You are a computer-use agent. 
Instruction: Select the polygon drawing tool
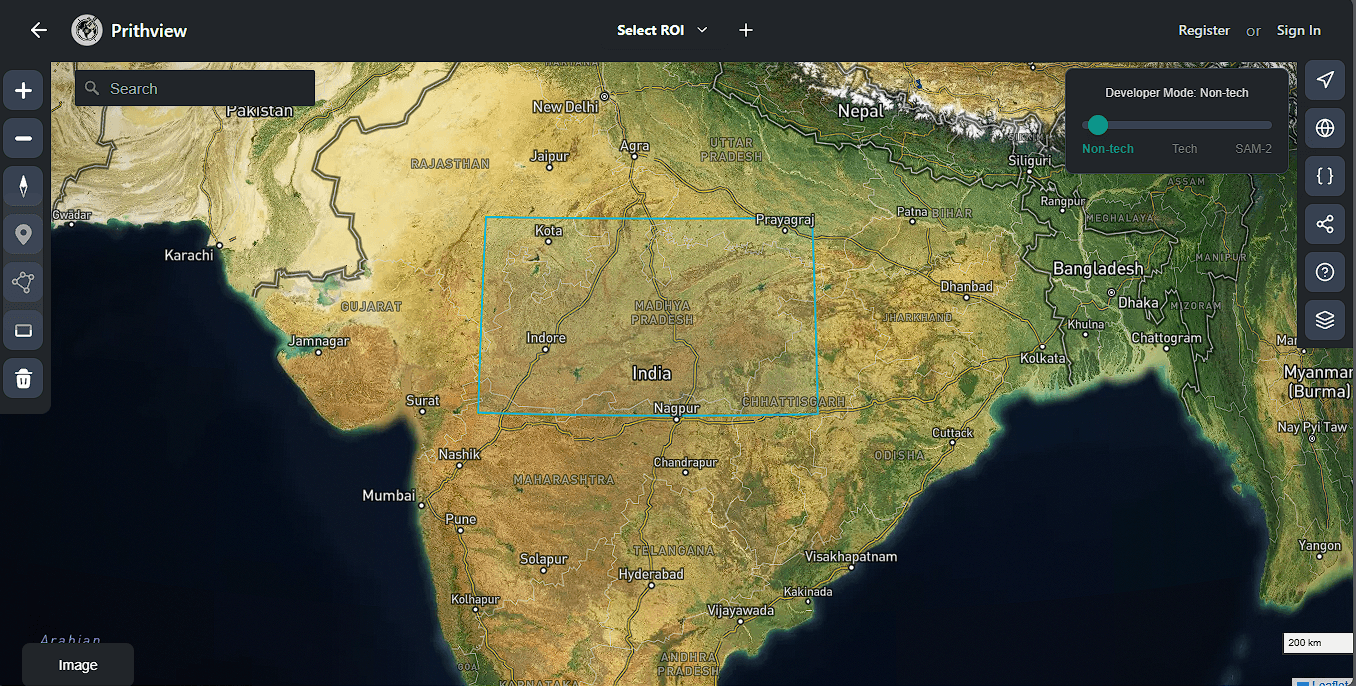tap(23, 282)
